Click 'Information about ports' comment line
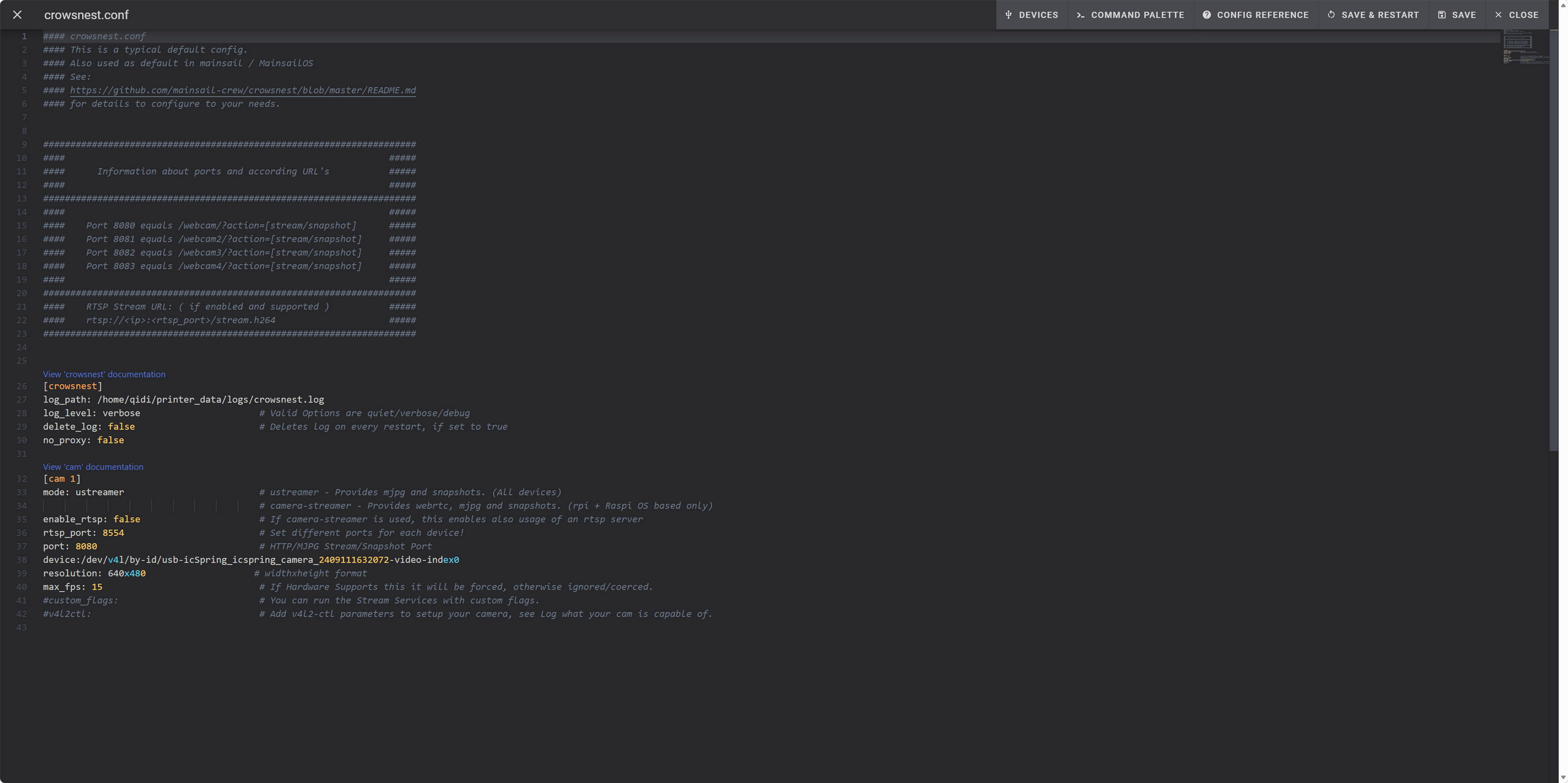The image size is (1568, 783). (213, 171)
